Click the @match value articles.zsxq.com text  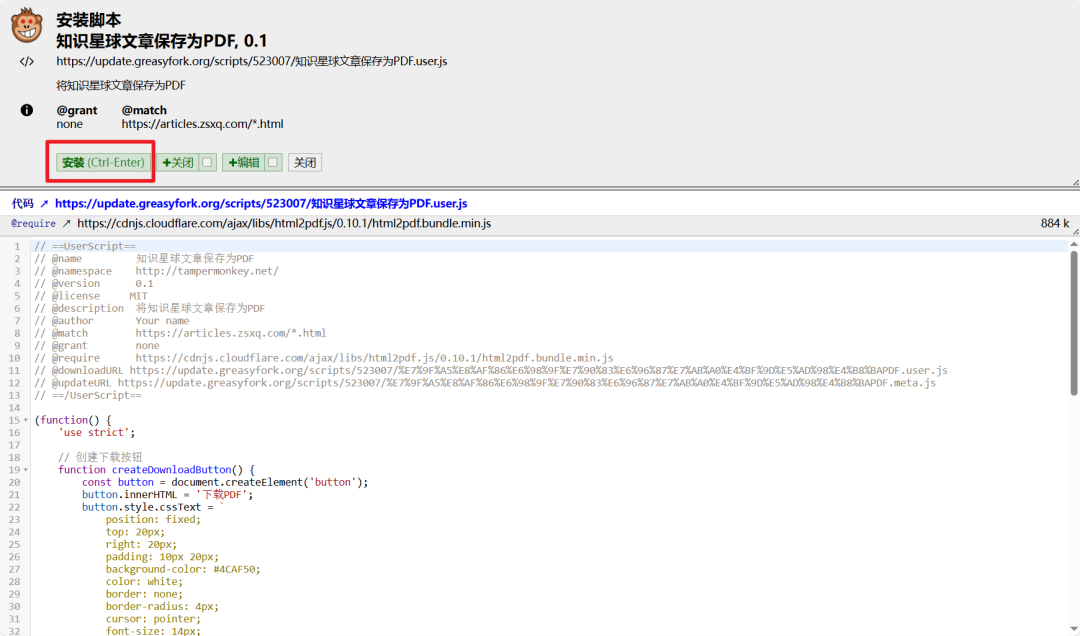202,125
